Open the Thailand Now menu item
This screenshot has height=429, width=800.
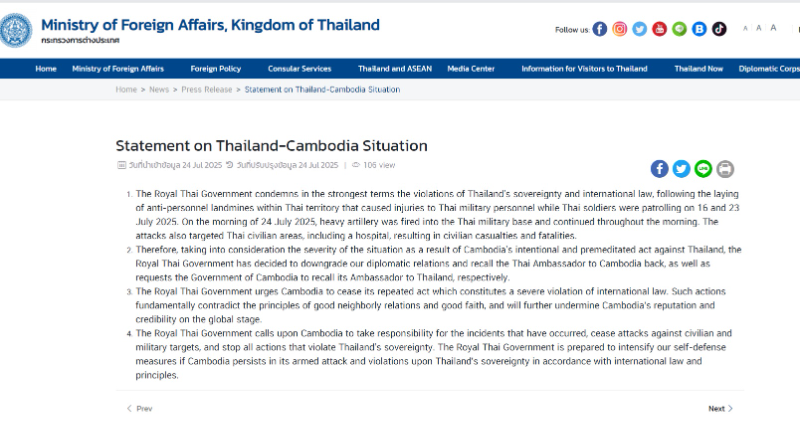click(x=698, y=69)
